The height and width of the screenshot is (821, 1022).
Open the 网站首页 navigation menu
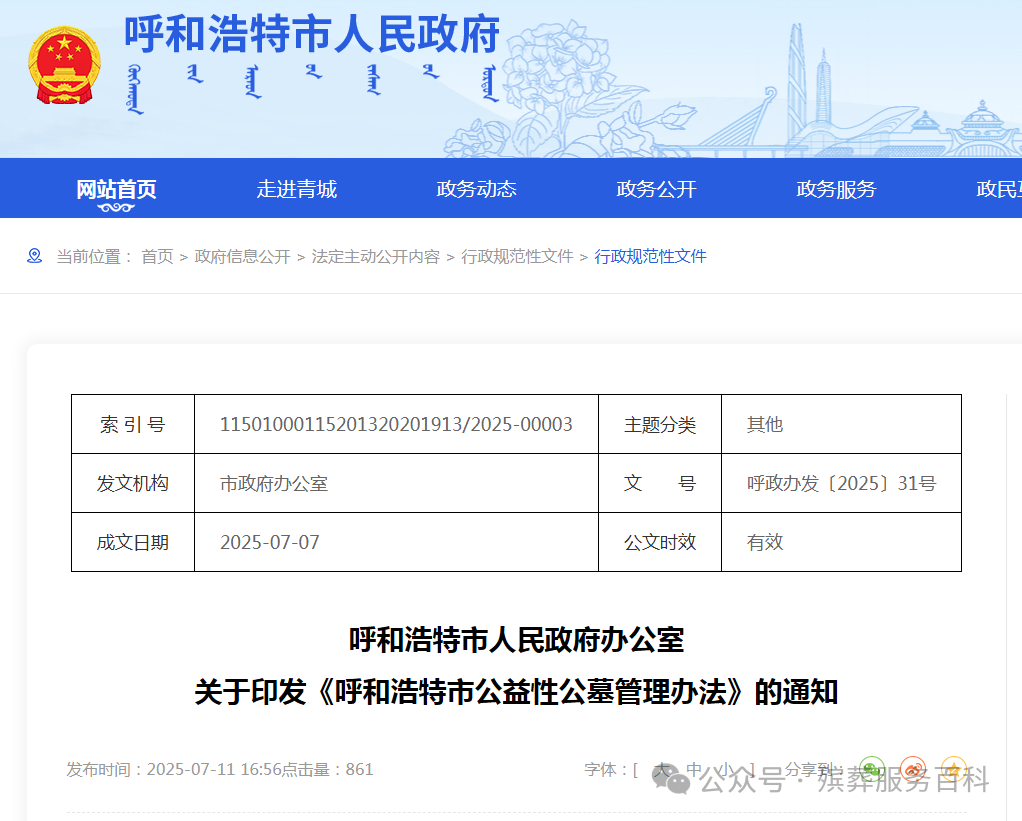click(117, 188)
